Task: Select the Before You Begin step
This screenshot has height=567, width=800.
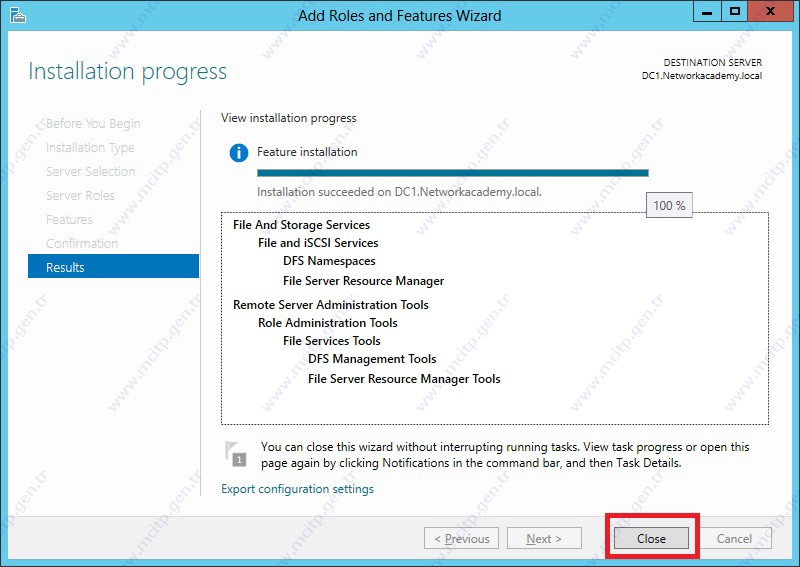Action: pyautogui.click(x=93, y=124)
